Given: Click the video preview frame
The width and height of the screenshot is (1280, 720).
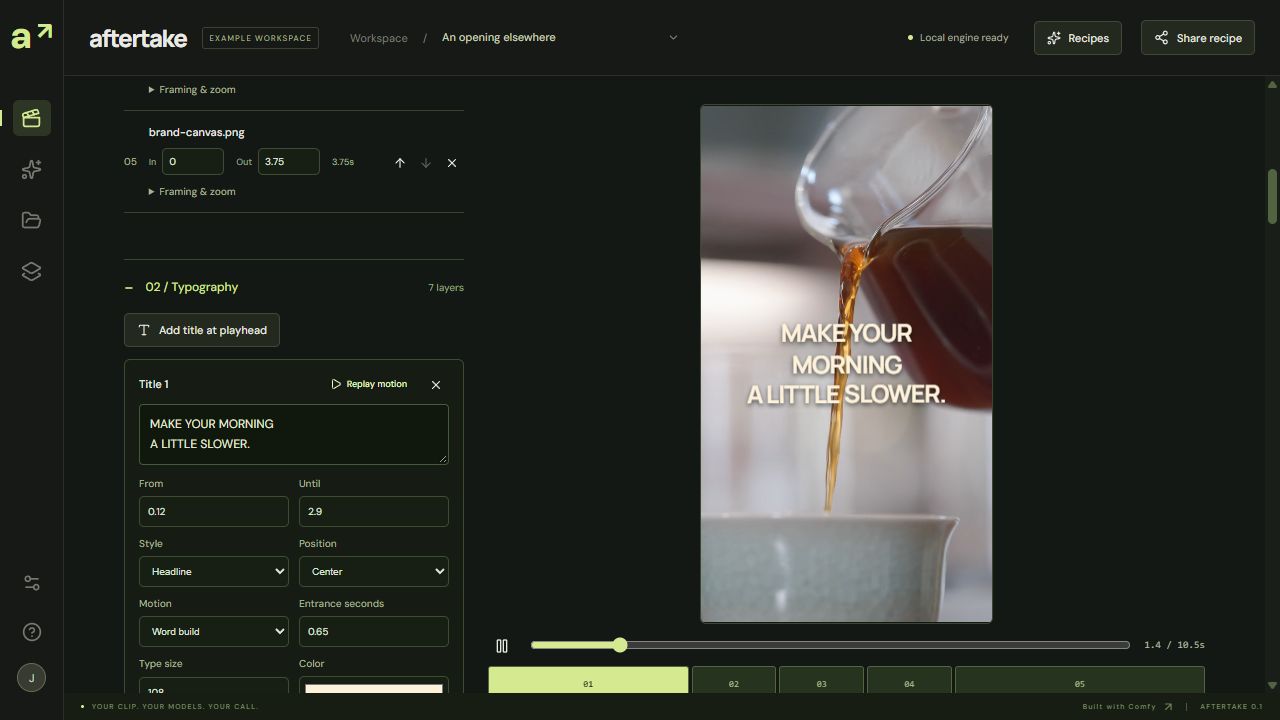Looking at the screenshot, I should (x=846, y=364).
